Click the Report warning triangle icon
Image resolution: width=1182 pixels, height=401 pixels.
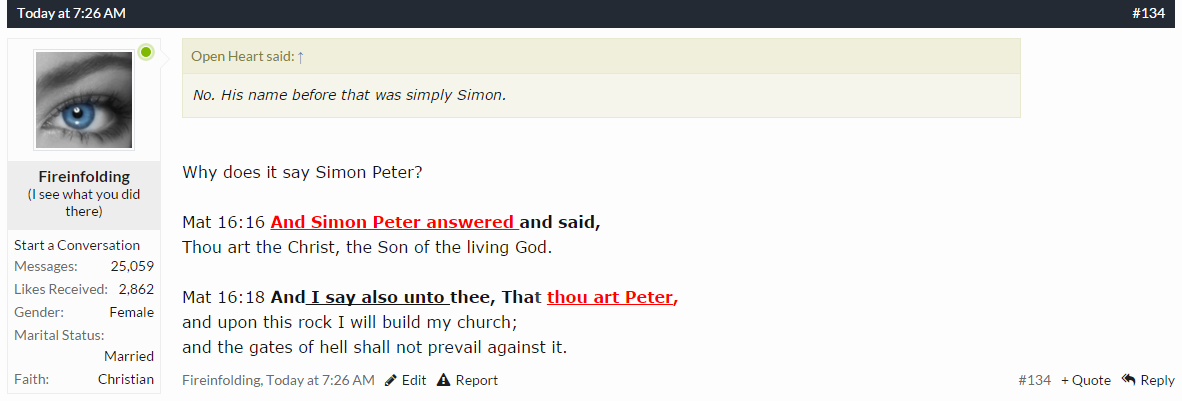click(x=443, y=380)
